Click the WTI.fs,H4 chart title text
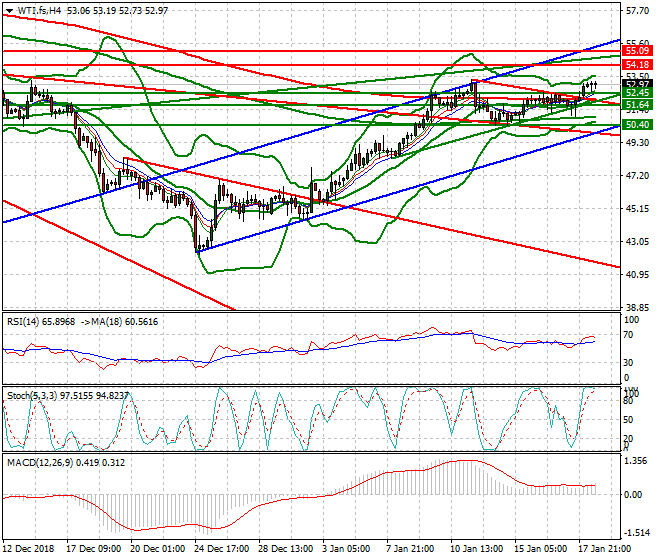This screenshot has height=560, width=660. (x=39, y=11)
